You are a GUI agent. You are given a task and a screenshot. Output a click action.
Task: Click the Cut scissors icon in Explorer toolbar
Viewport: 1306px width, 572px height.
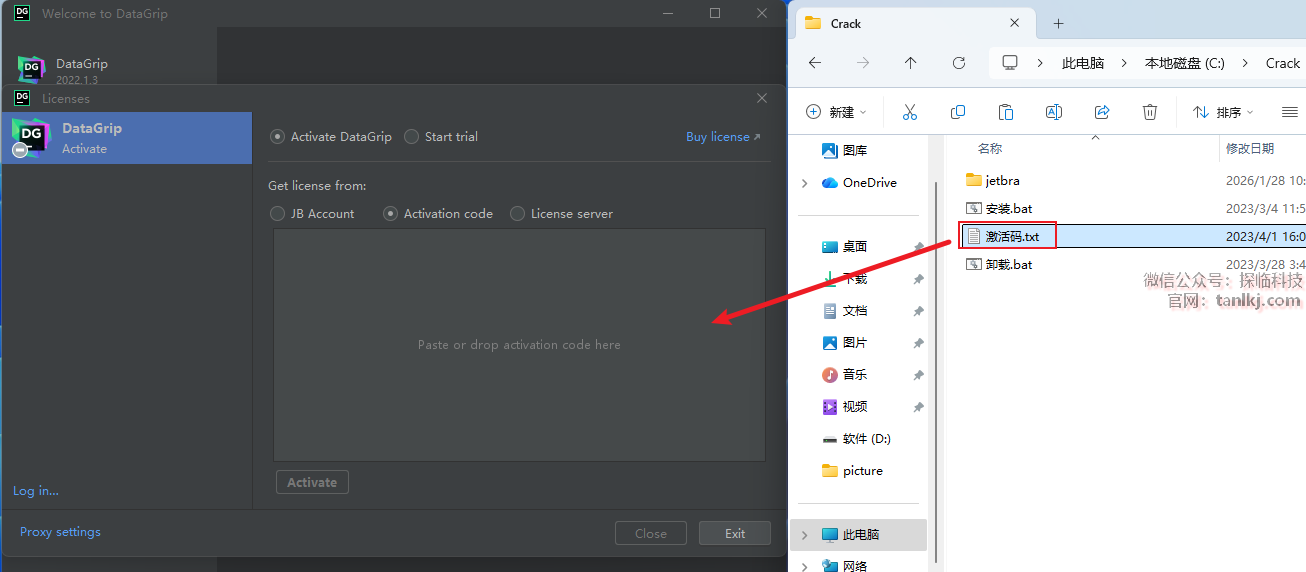tap(909, 112)
